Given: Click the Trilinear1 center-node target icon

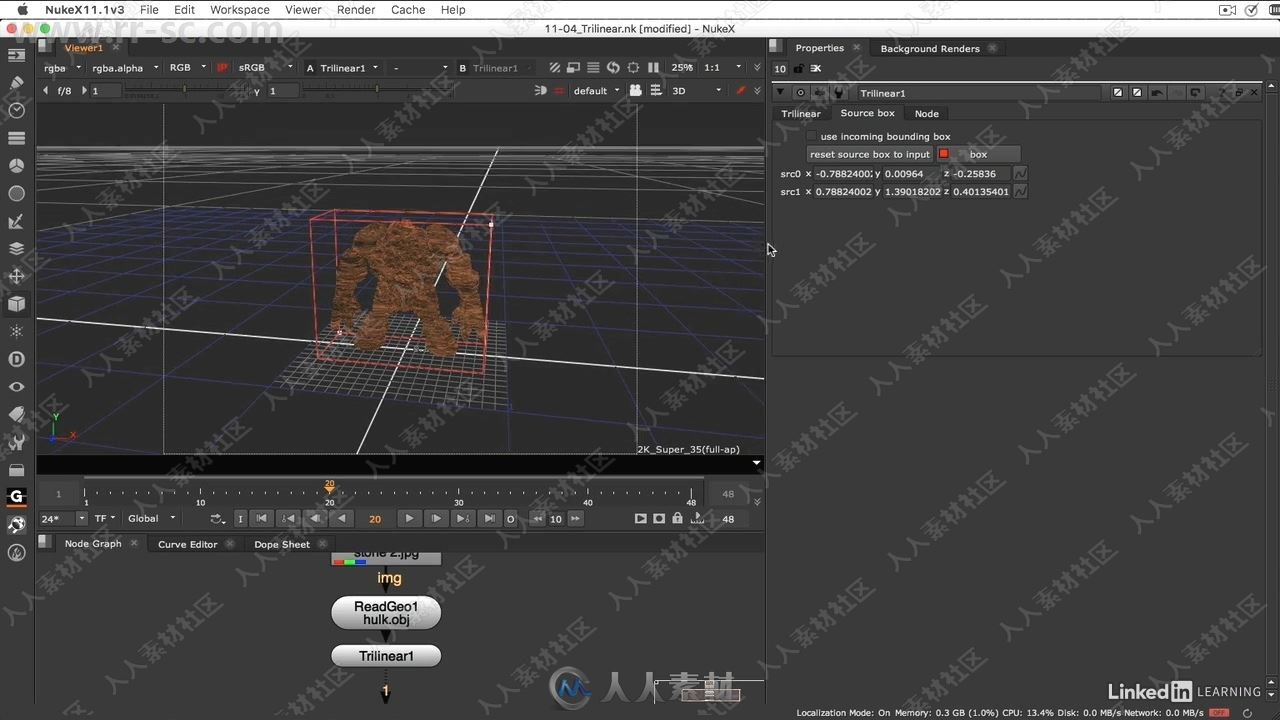Looking at the screenshot, I should point(800,93).
